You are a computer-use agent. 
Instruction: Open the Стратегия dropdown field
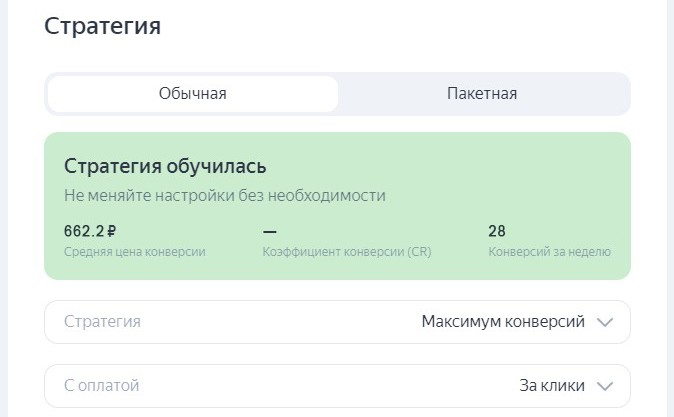tap(337, 322)
